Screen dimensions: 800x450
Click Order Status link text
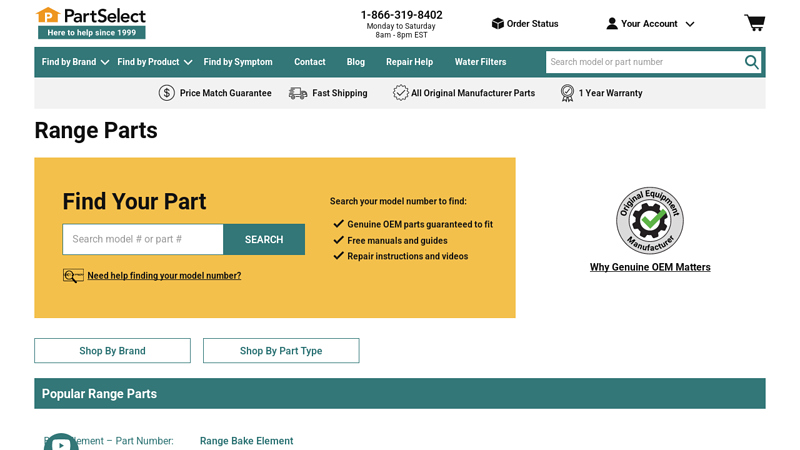532,23
